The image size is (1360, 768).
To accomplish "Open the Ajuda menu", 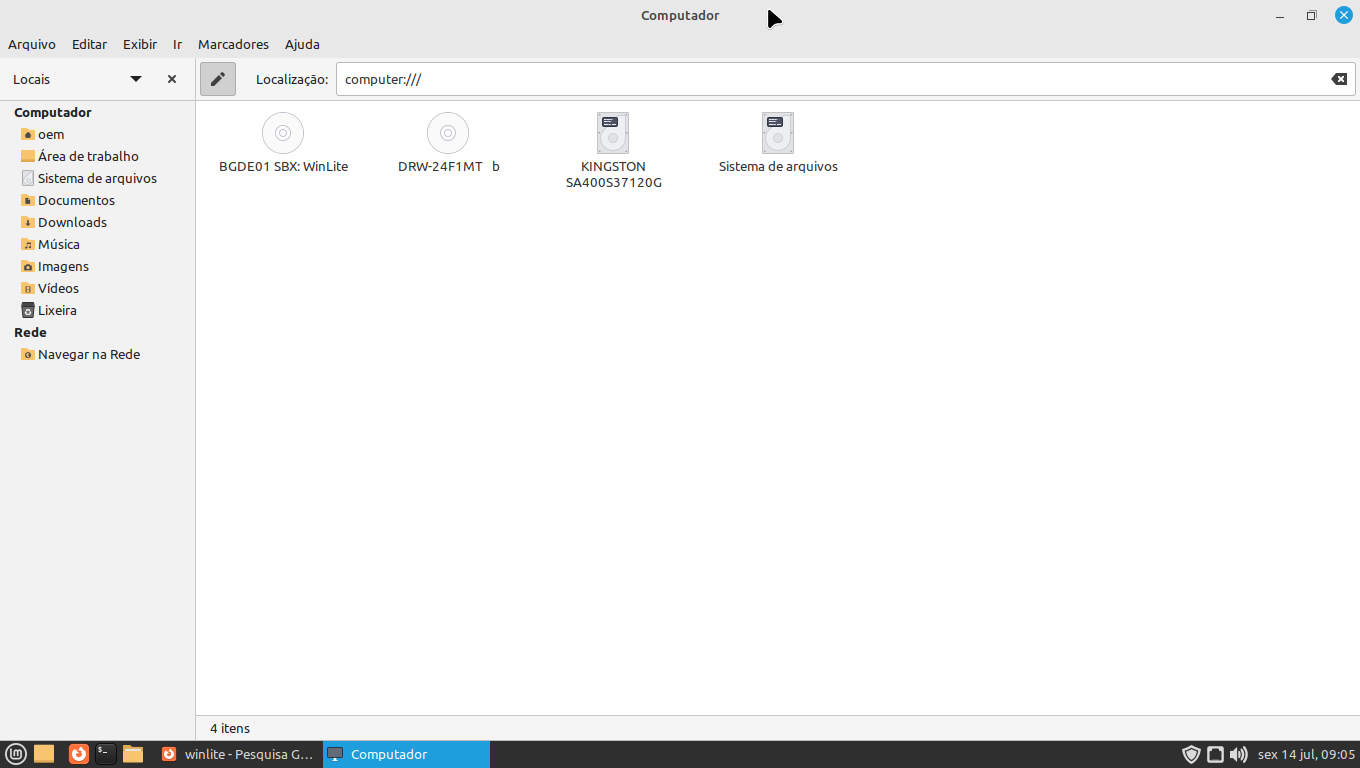I will [302, 44].
